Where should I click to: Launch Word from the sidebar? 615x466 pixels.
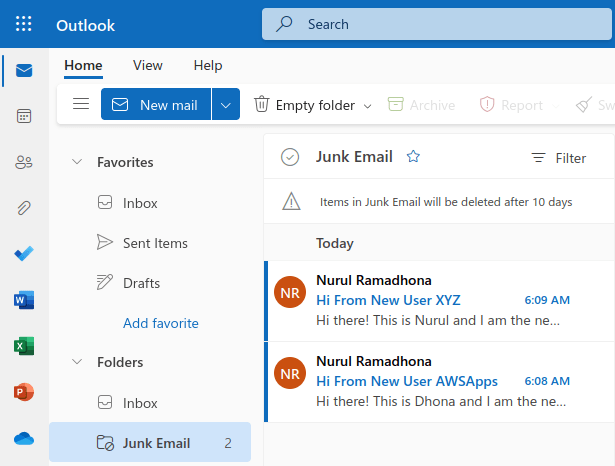[x=24, y=300]
